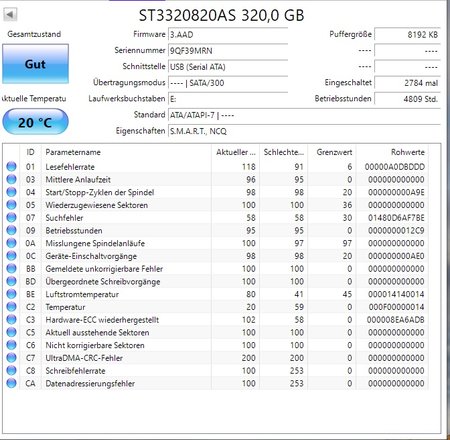Click the Firmware field showing 3.AAD
Screen dimensions: 450x440
[228, 34]
